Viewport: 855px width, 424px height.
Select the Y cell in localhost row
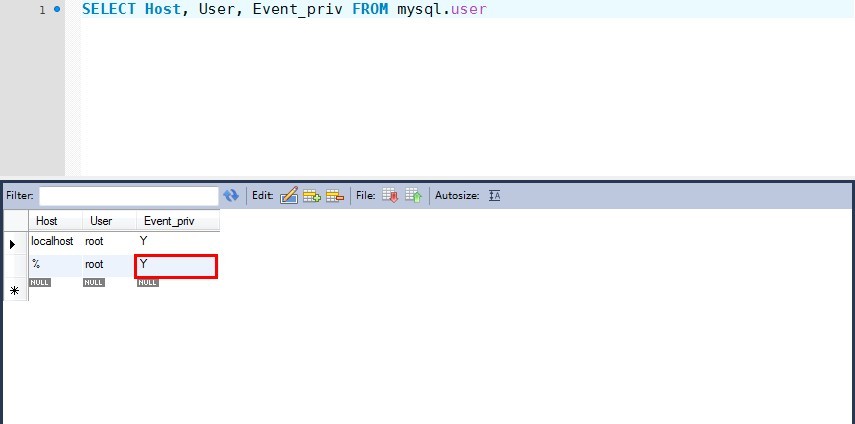178,241
